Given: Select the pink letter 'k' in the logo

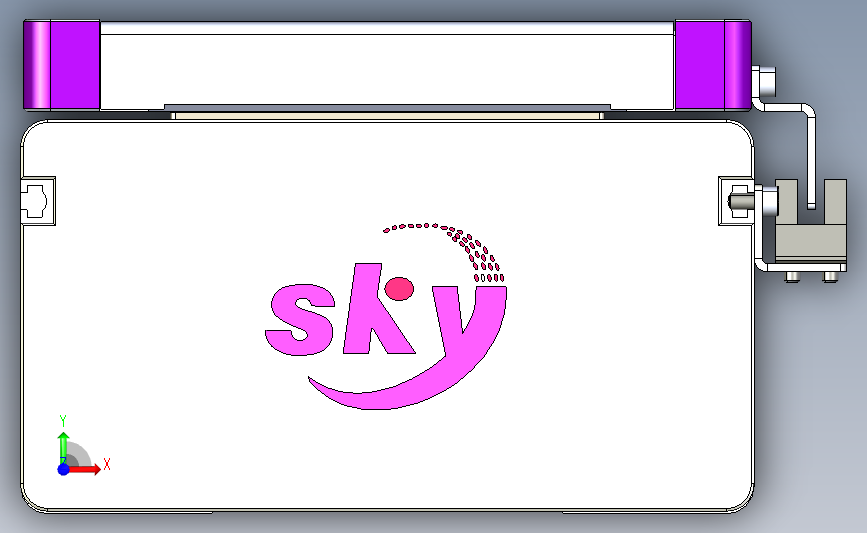Looking at the screenshot, I should tap(378, 309).
